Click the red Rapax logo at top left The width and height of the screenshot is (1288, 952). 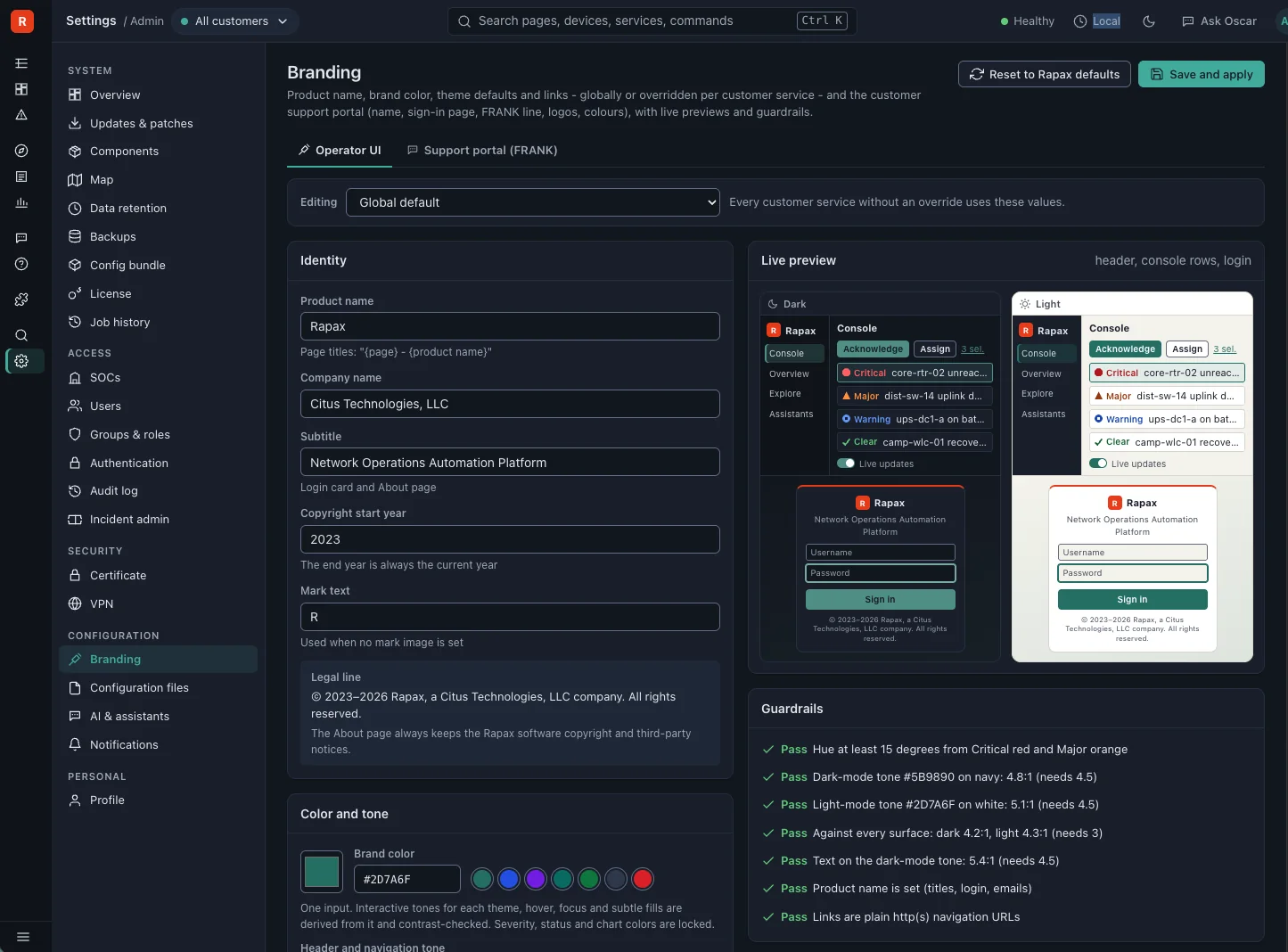pos(21,21)
